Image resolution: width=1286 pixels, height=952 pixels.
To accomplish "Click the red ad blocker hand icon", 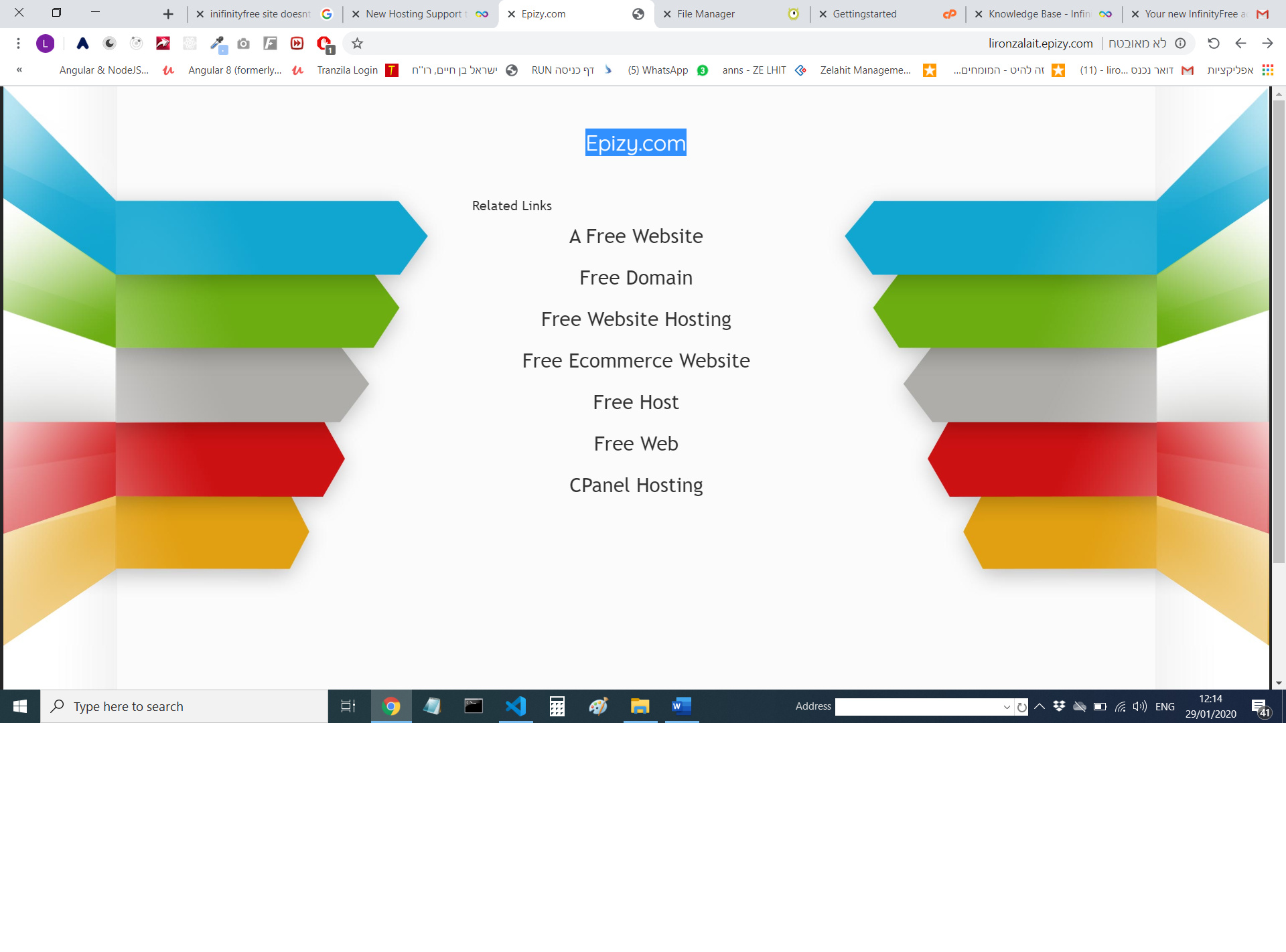I will tap(324, 44).
